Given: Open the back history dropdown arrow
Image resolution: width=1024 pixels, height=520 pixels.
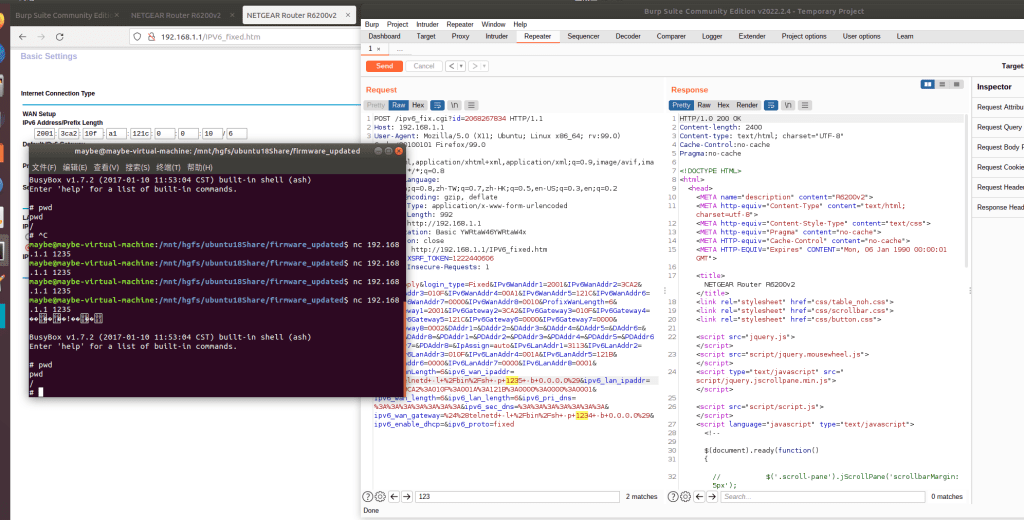Looking at the screenshot, I should pyautogui.click(x=462, y=66).
